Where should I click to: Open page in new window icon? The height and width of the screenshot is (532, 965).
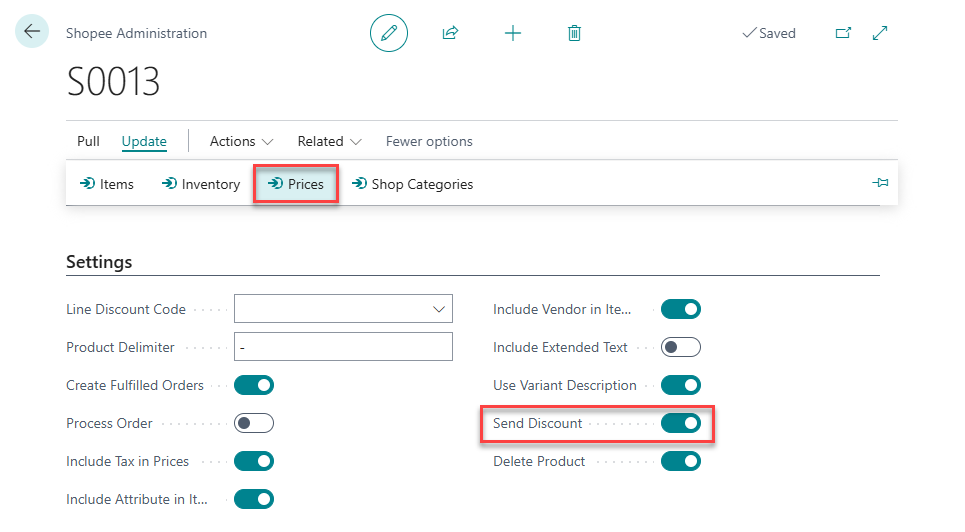coord(843,33)
